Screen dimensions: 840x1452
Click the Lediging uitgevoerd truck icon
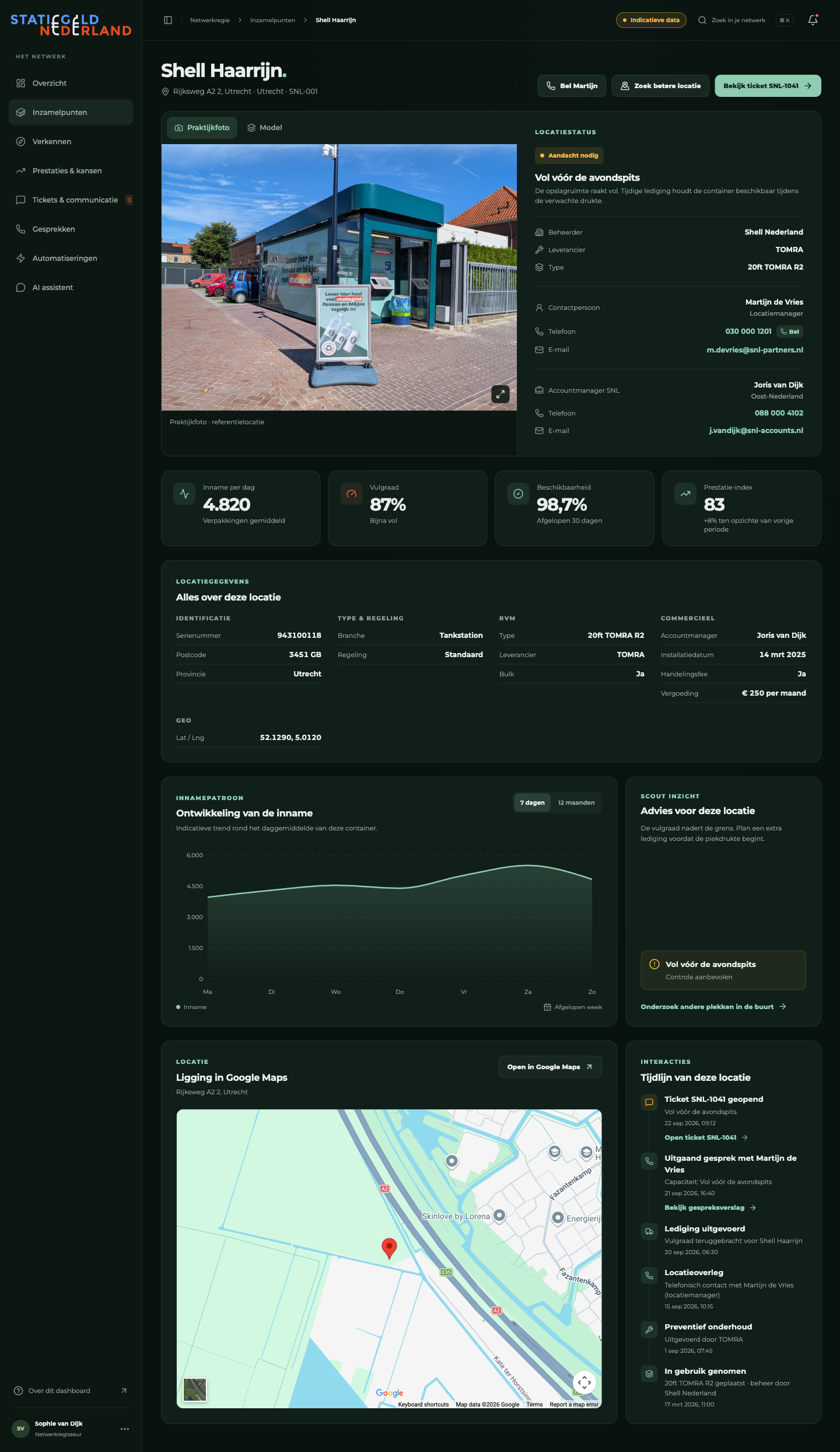[x=649, y=1232]
